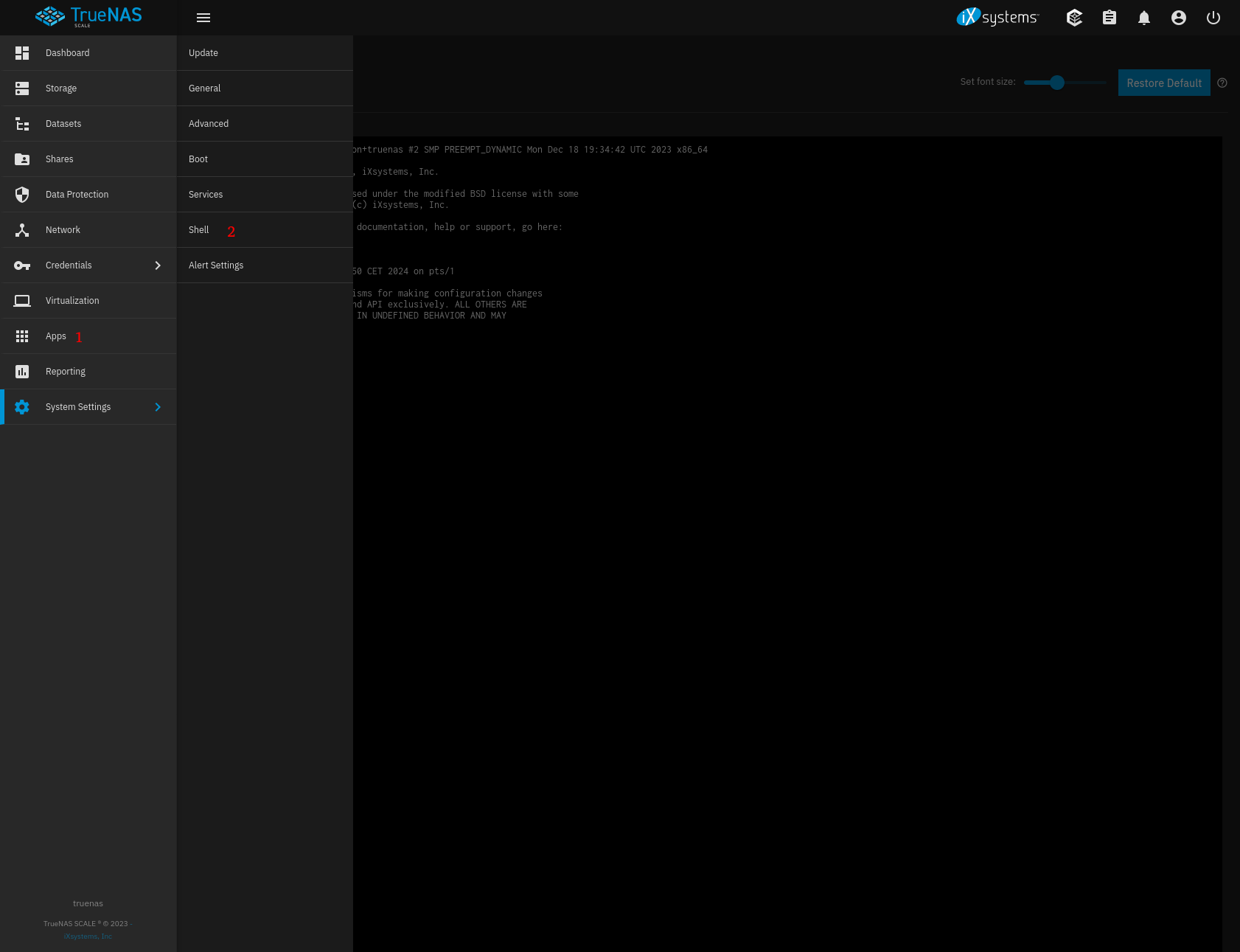Select Services from System Settings submenu
The width and height of the screenshot is (1240, 952).
pos(206,195)
